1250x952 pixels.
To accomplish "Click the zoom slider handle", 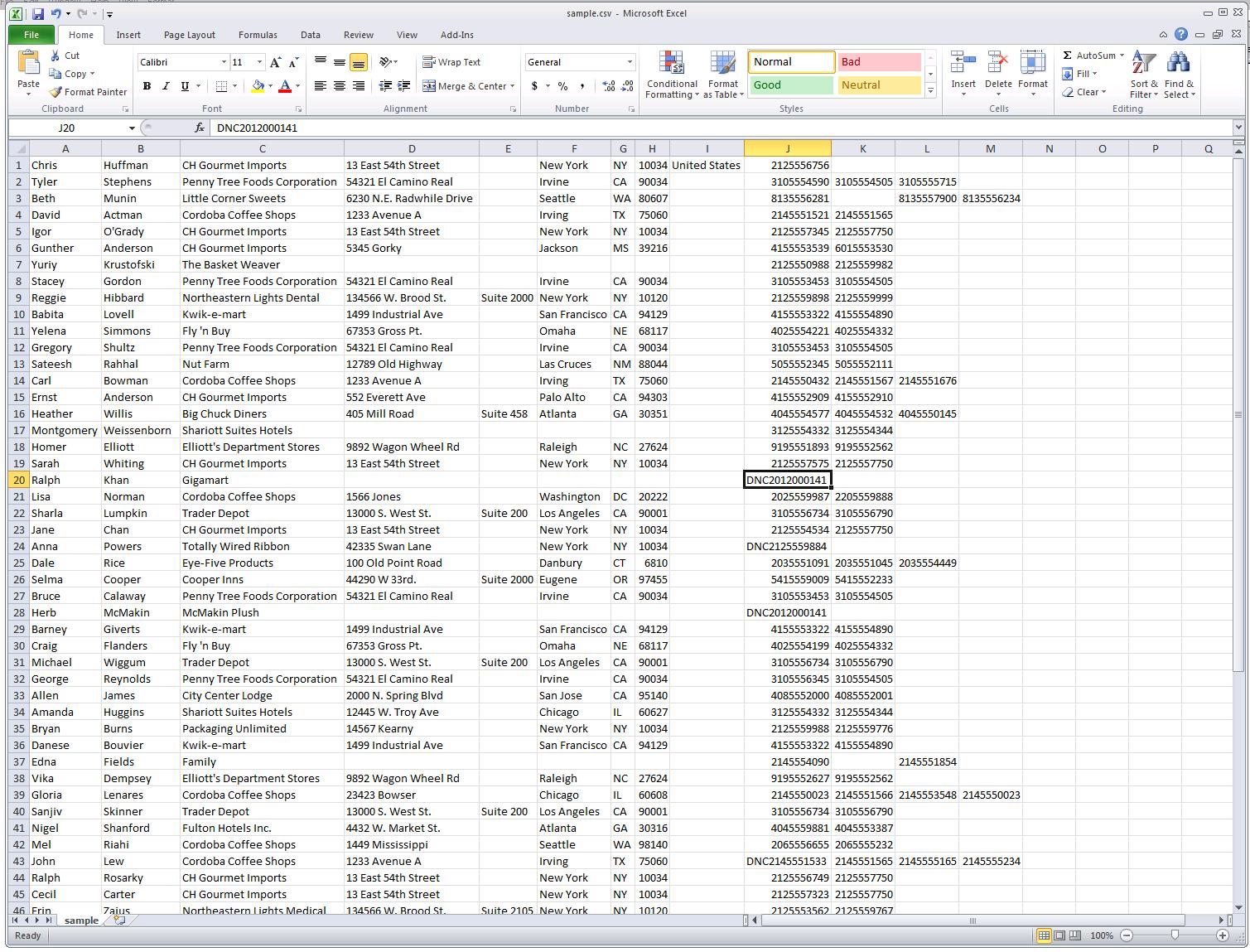I will (1175, 935).
